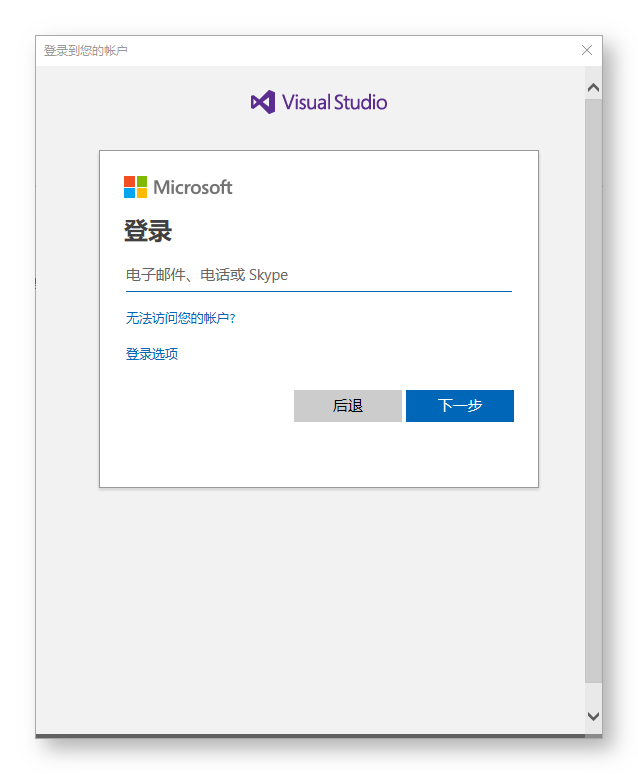This screenshot has height=774, width=638.
Task: Close the 登录到您的帐户 dialog window
Action: click(x=587, y=50)
